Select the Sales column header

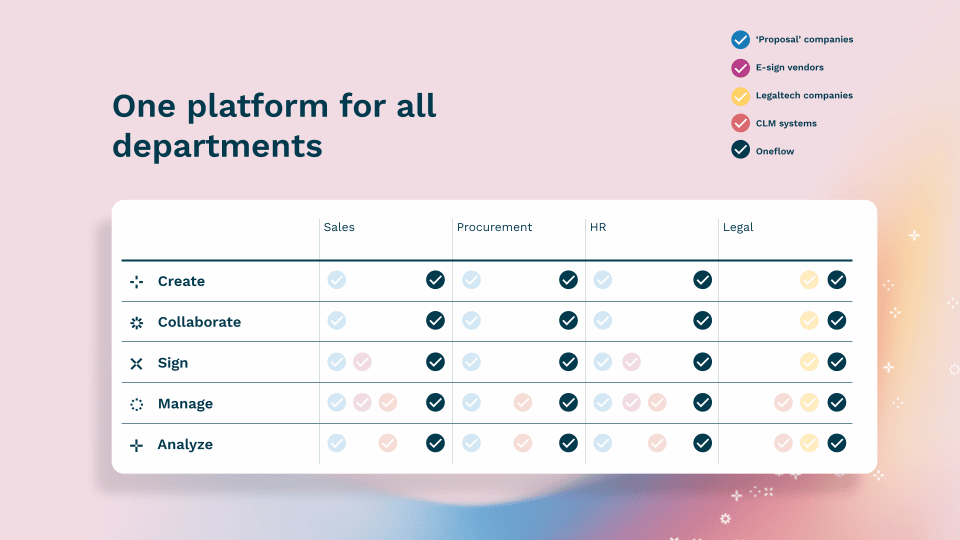click(x=339, y=227)
